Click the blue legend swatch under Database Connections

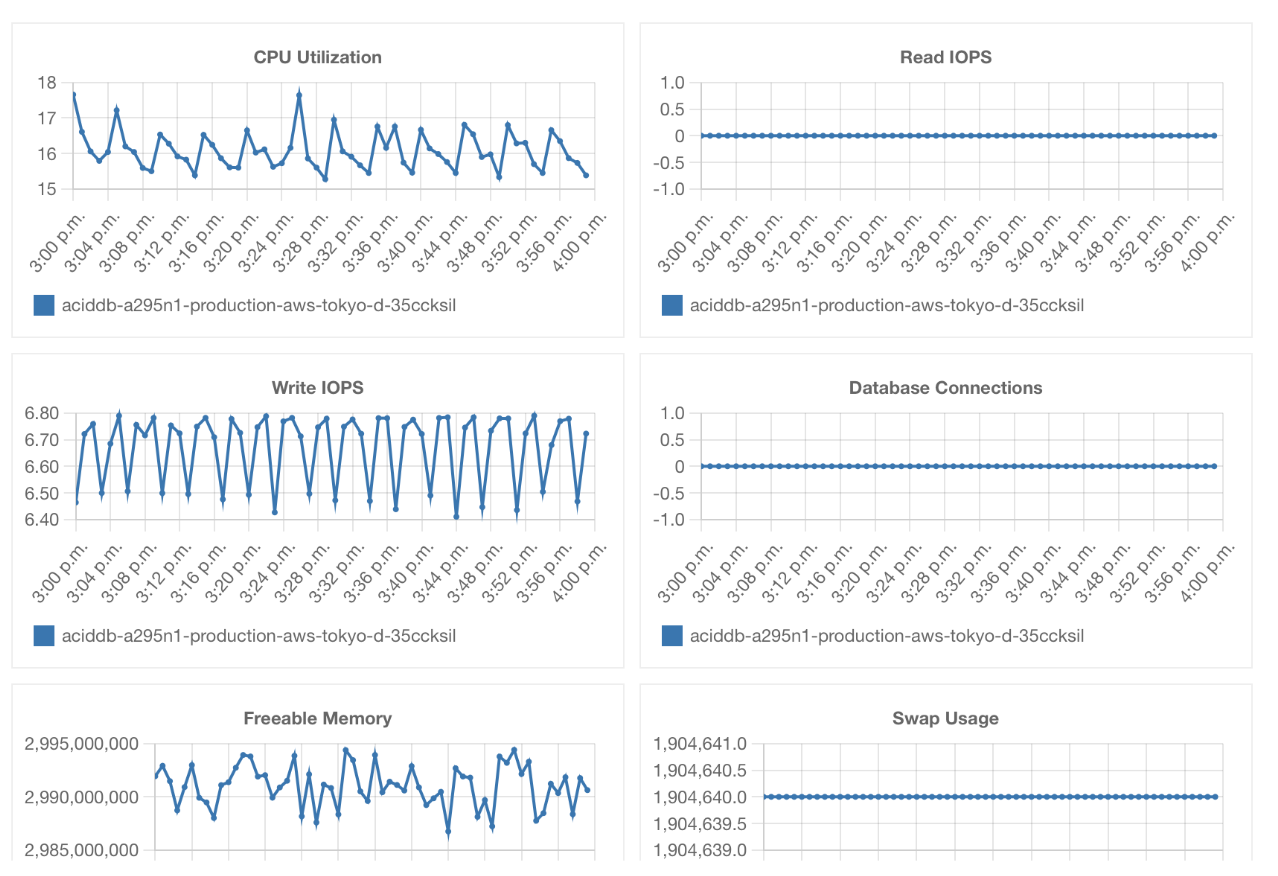click(672, 635)
